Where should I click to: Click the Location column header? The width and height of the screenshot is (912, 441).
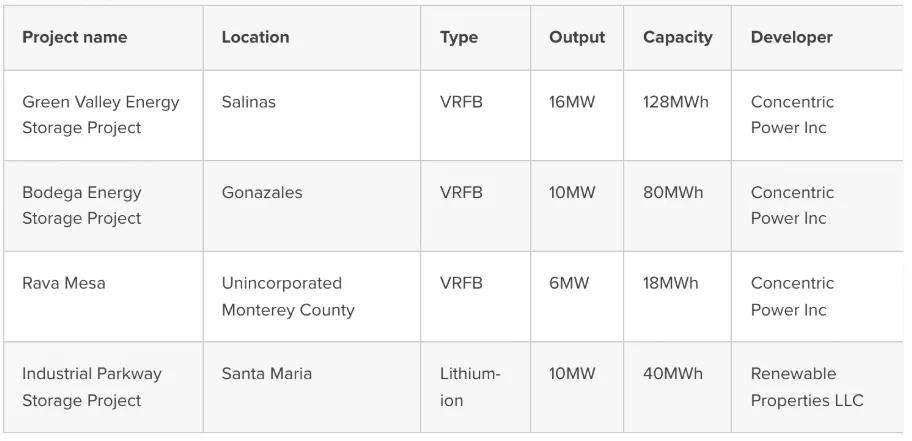pos(255,38)
